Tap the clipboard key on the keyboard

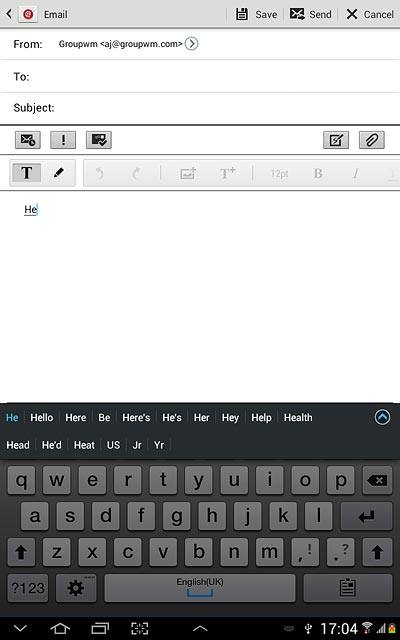348,588
